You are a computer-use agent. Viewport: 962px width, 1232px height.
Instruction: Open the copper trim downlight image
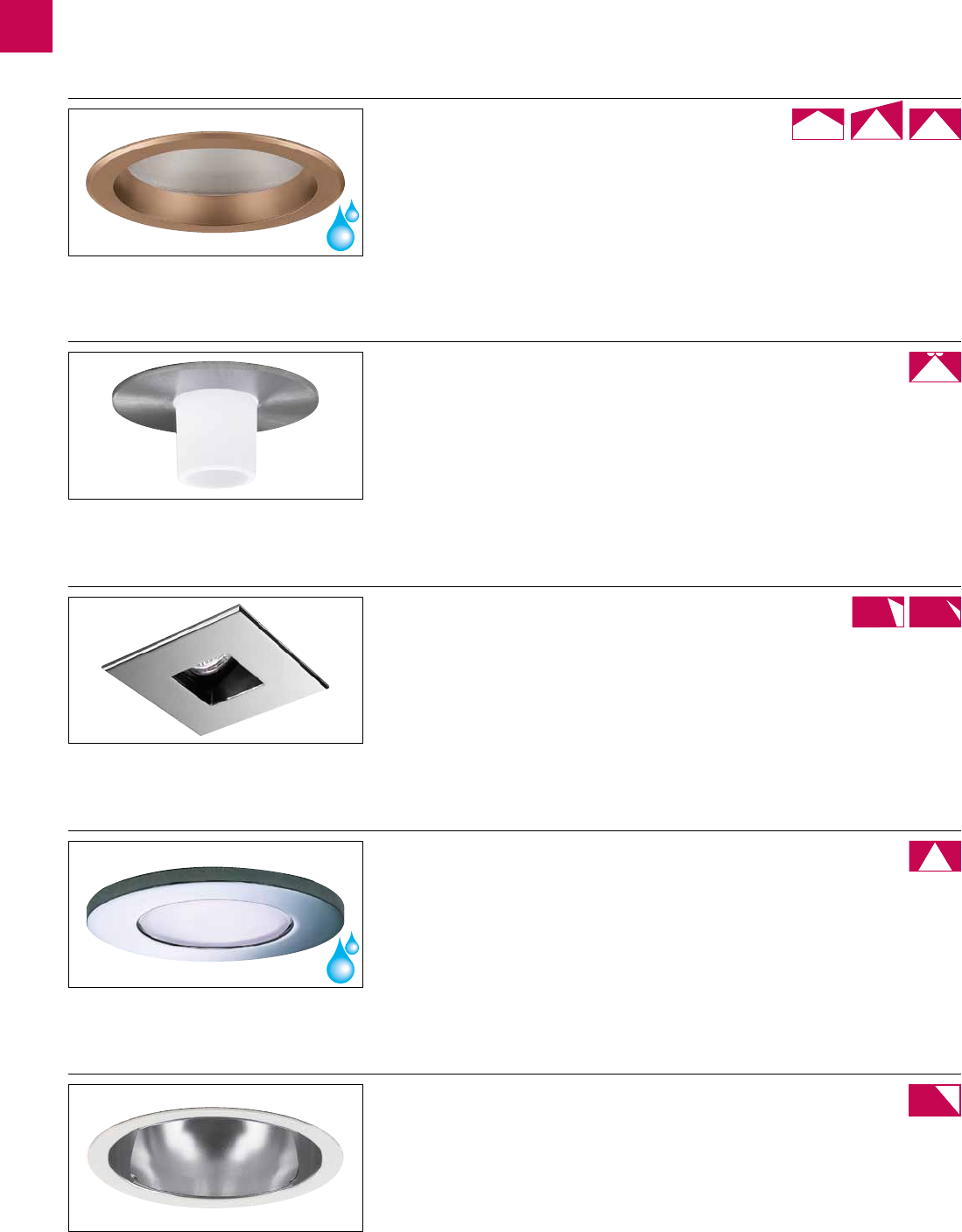(x=215, y=182)
